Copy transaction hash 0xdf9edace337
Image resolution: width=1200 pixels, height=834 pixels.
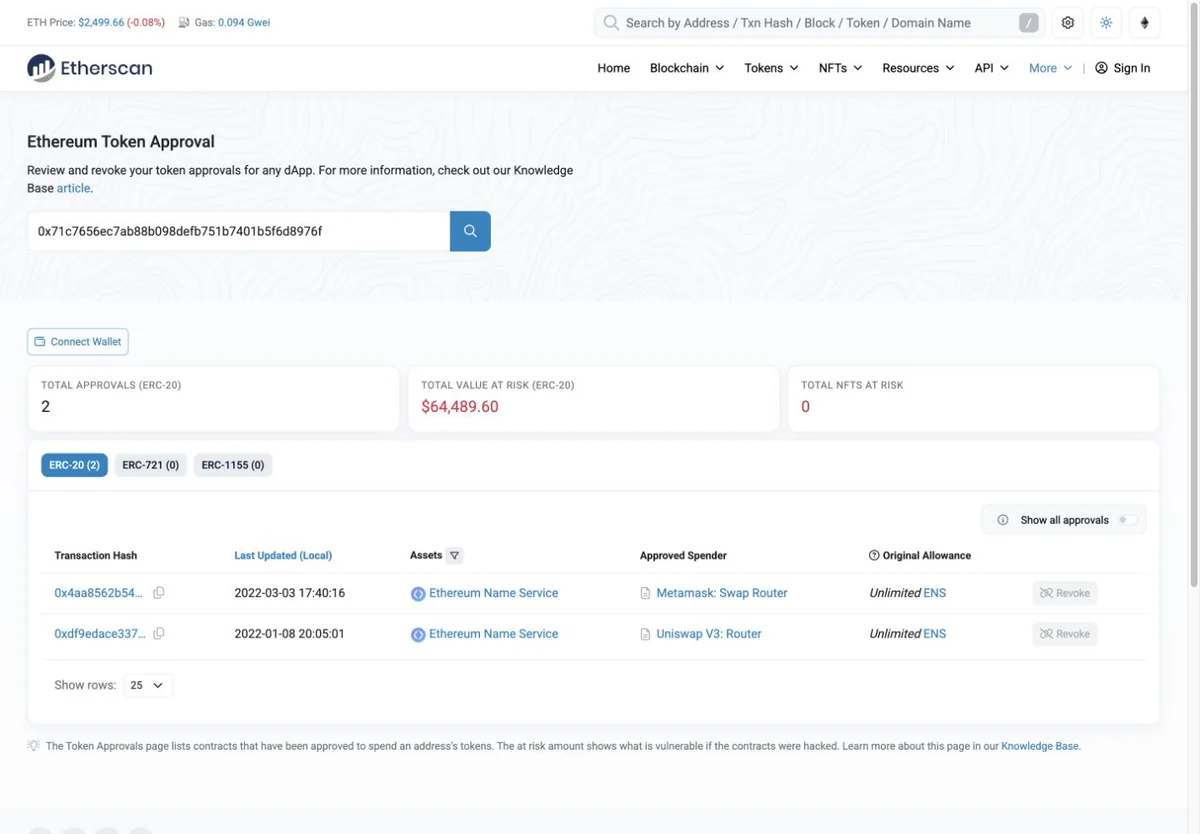(x=159, y=634)
